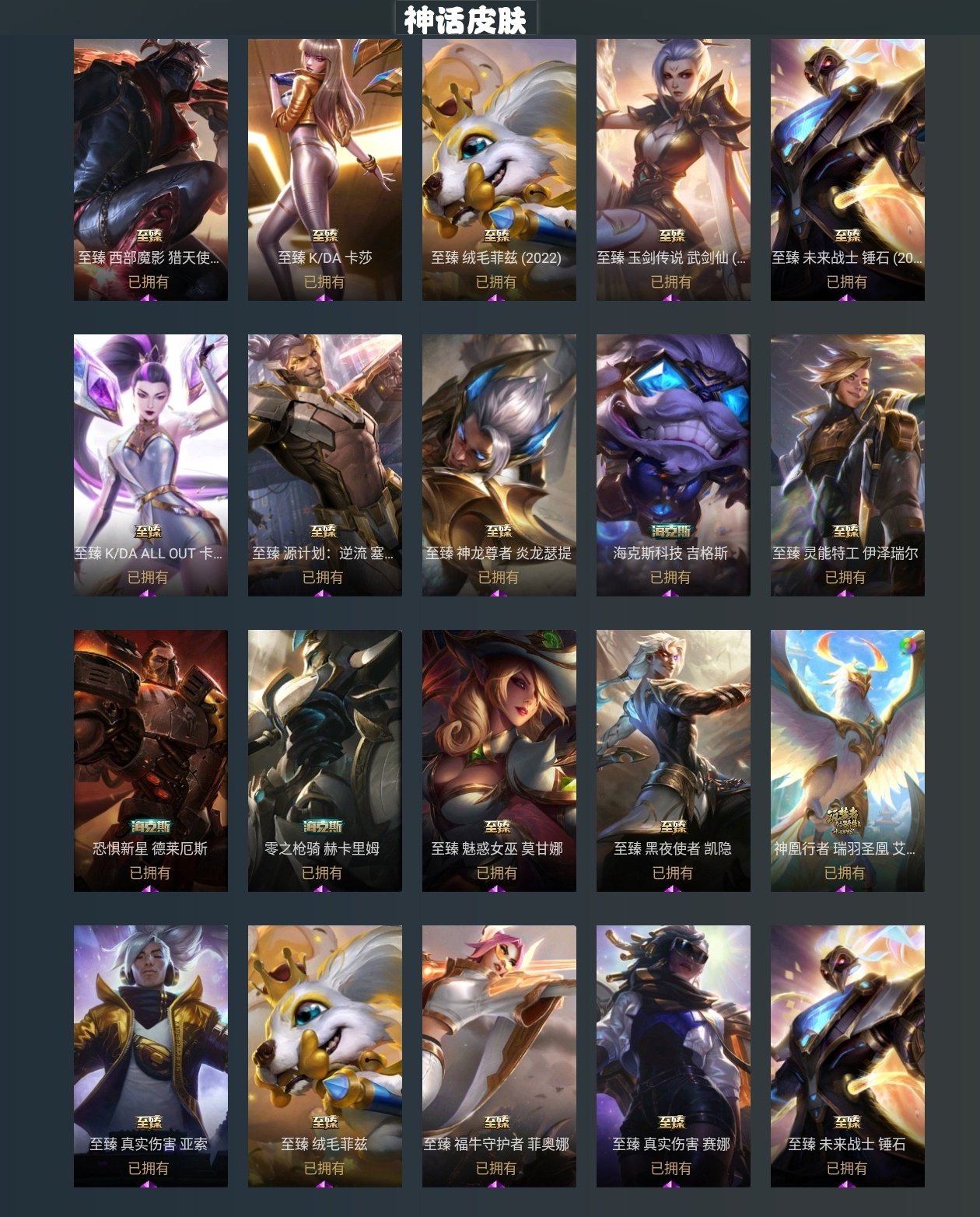Select the 至臻 福牛守护者 菲奥娜 skin thumbnail

499,1056
